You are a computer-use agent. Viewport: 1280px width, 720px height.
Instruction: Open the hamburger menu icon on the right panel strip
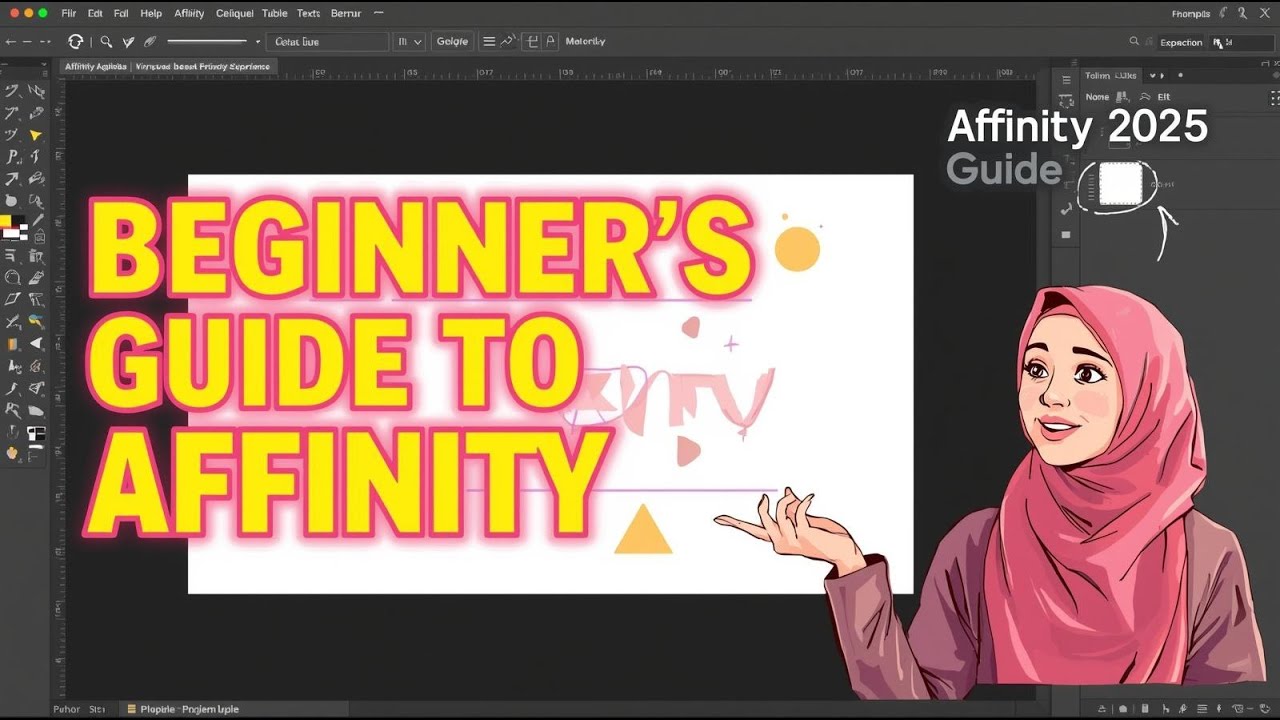coord(1066,78)
